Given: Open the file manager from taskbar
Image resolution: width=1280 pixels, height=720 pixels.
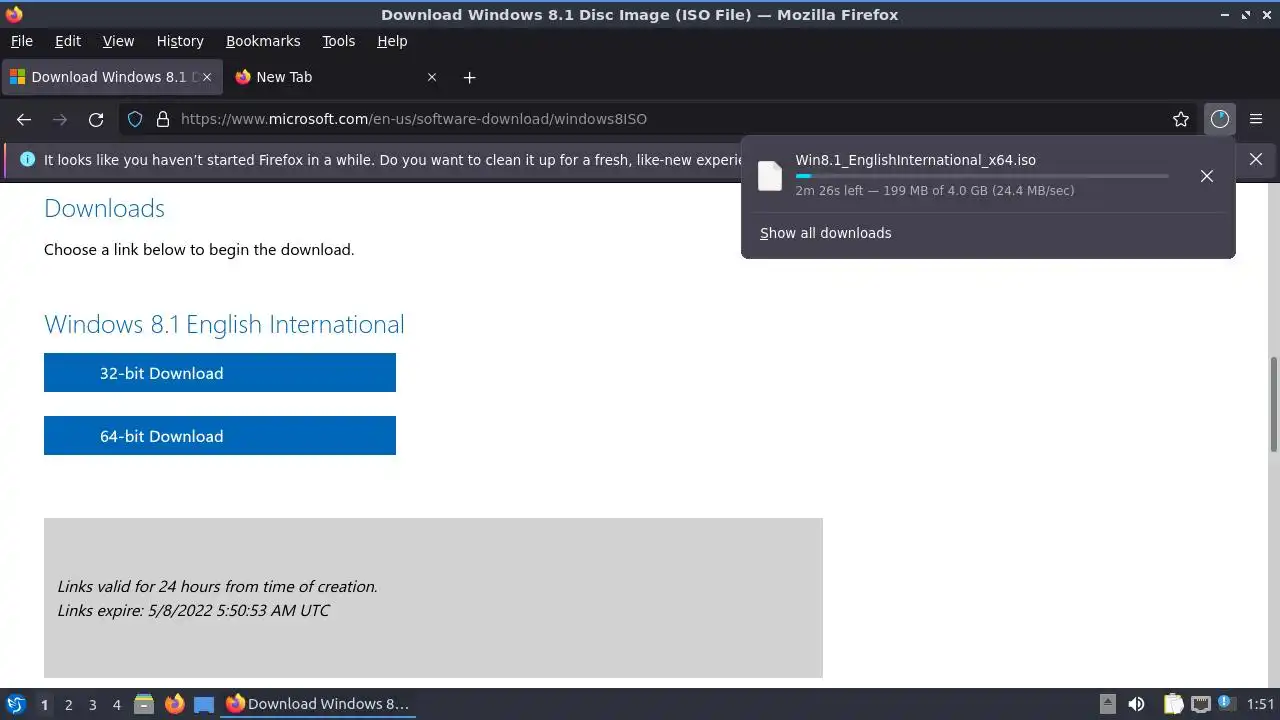Looking at the screenshot, I should 144,704.
